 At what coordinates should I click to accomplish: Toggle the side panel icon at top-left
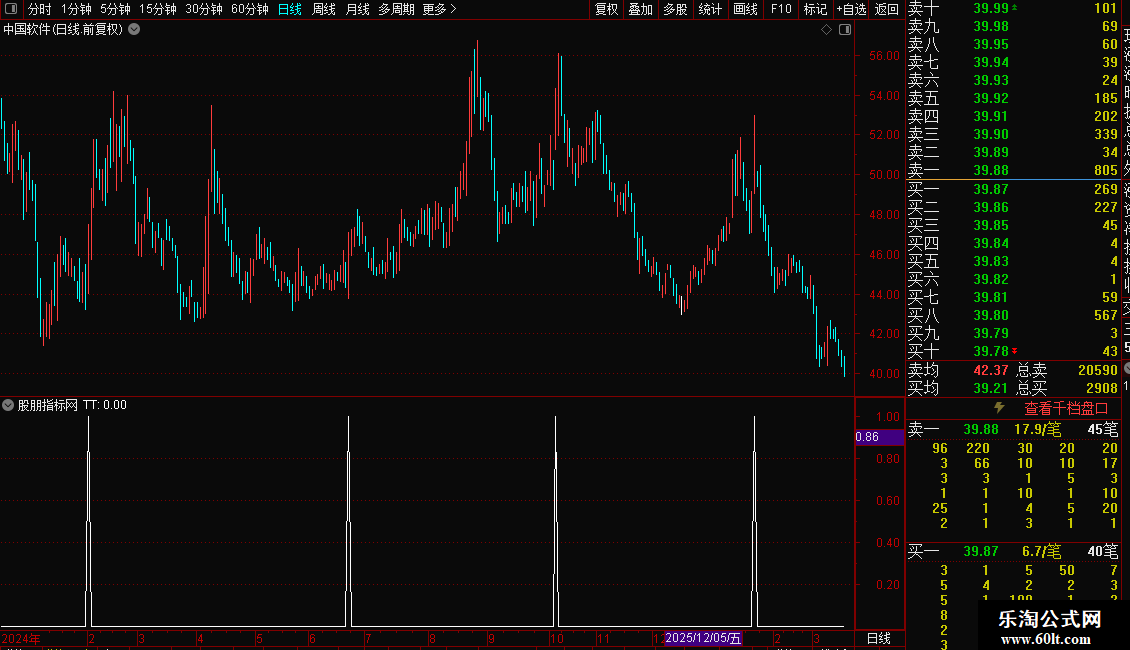click(x=11, y=9)
